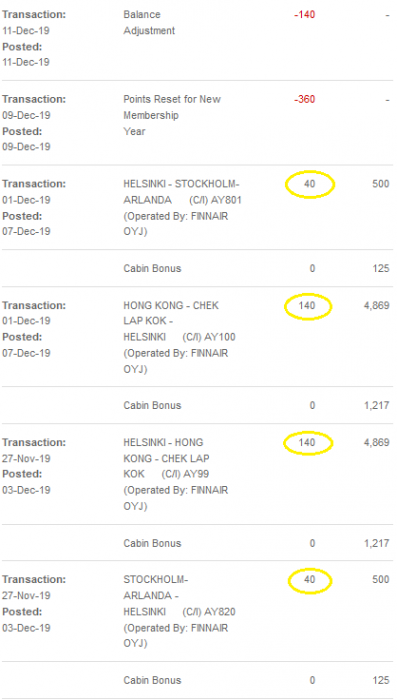Select the -360 points reset value
This screenshot has height=700, width=397.
click(x=305, y=99)
